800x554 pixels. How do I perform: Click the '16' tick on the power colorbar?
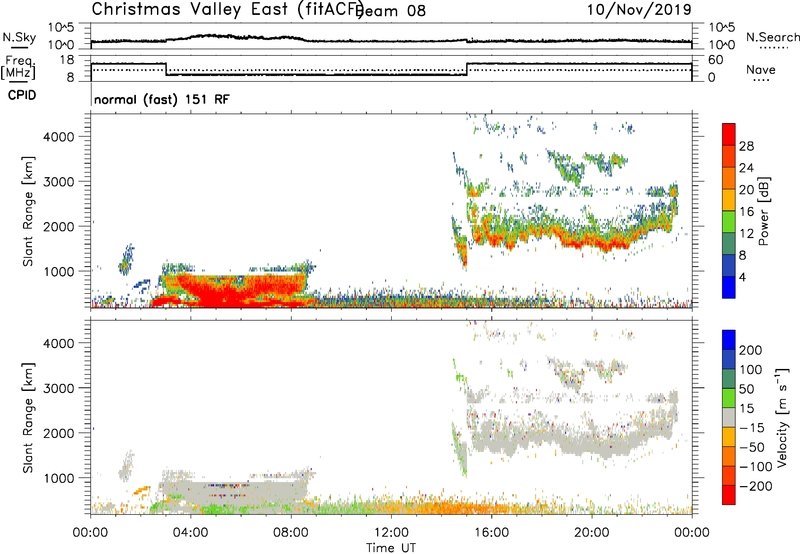[746, 212]
